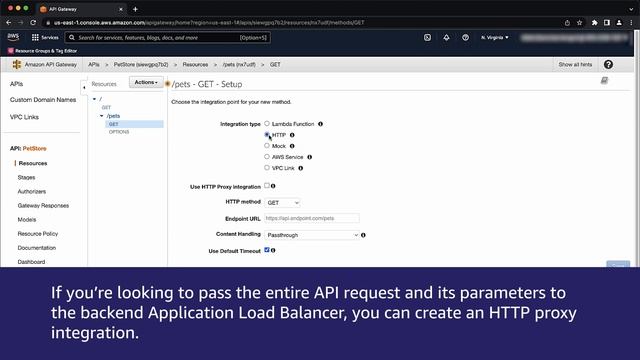This screenshot has height=360, width=640.
Task: Show info for Default Timeout
Action: 273,250
